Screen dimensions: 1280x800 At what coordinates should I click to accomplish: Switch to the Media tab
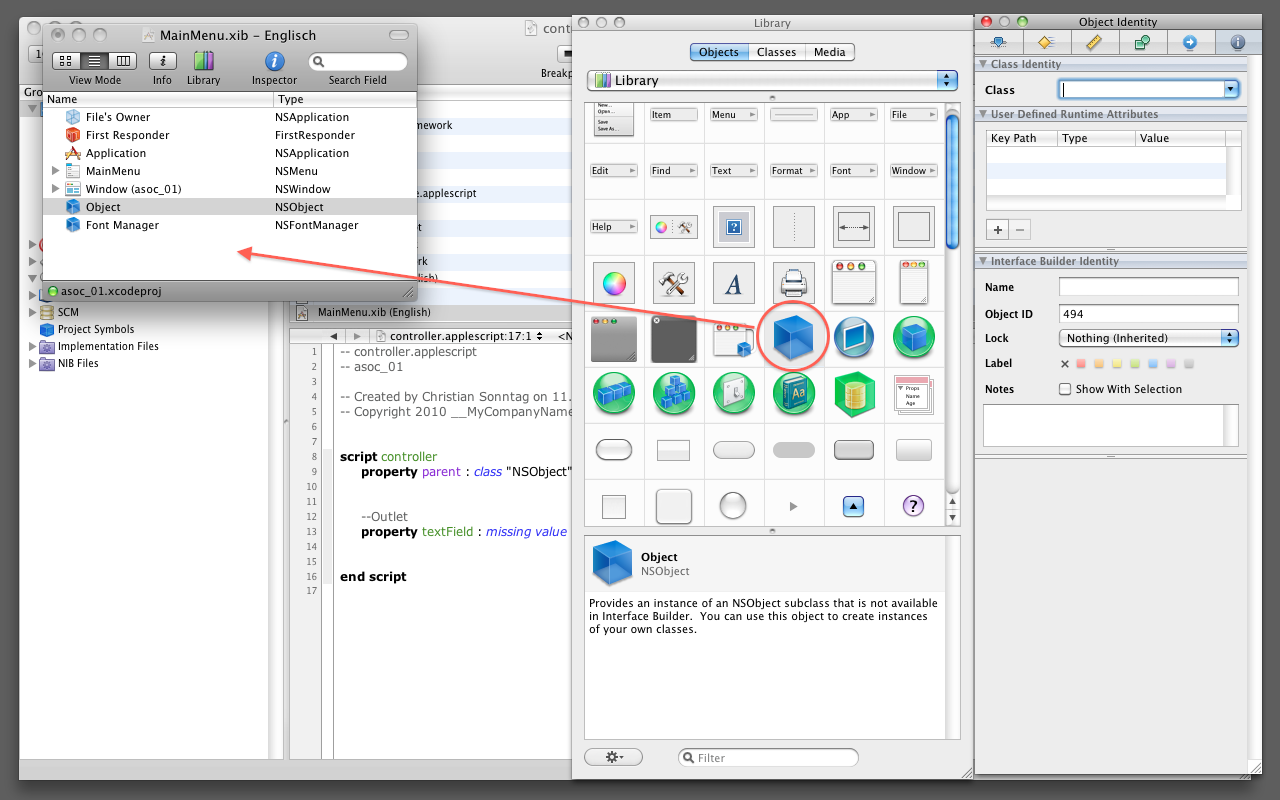pyautogui.click(x=829, y=52)
